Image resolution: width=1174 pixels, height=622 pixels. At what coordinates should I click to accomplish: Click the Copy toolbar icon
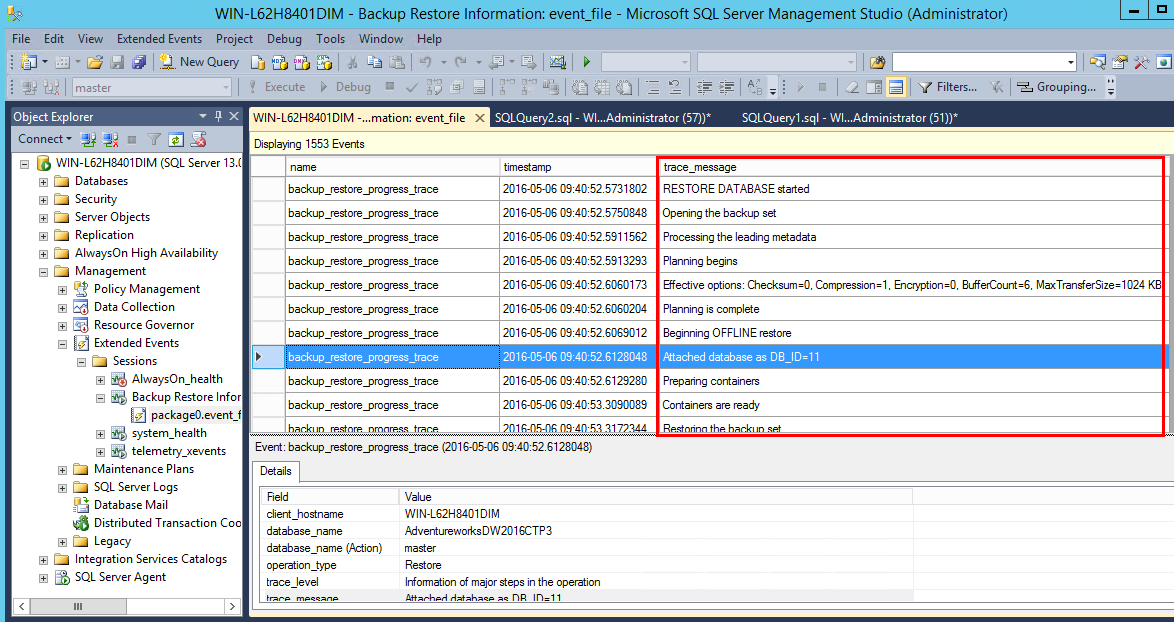coord(374,62)
